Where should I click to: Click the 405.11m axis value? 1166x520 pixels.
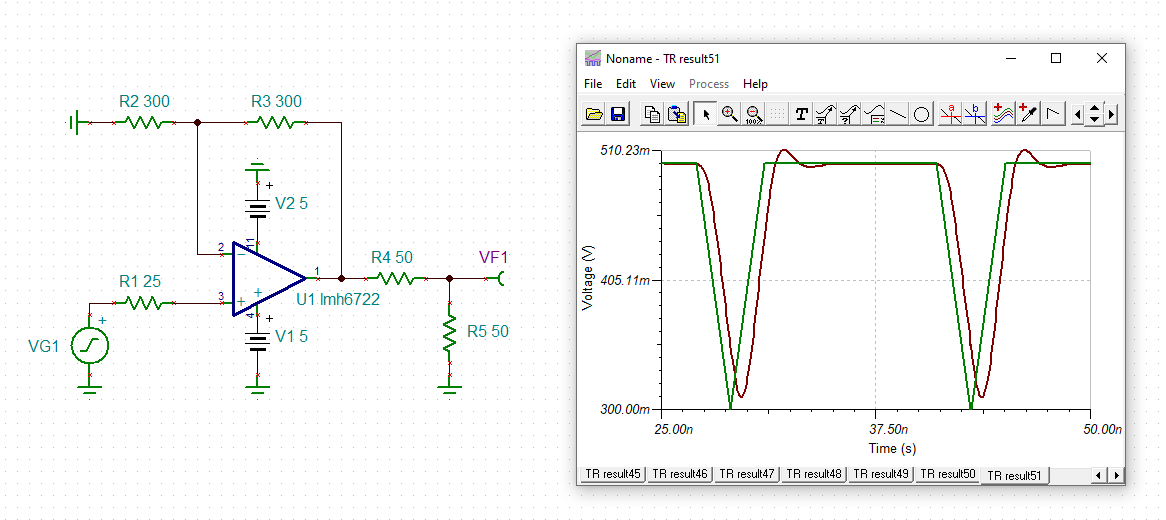[x=625, y=281]
